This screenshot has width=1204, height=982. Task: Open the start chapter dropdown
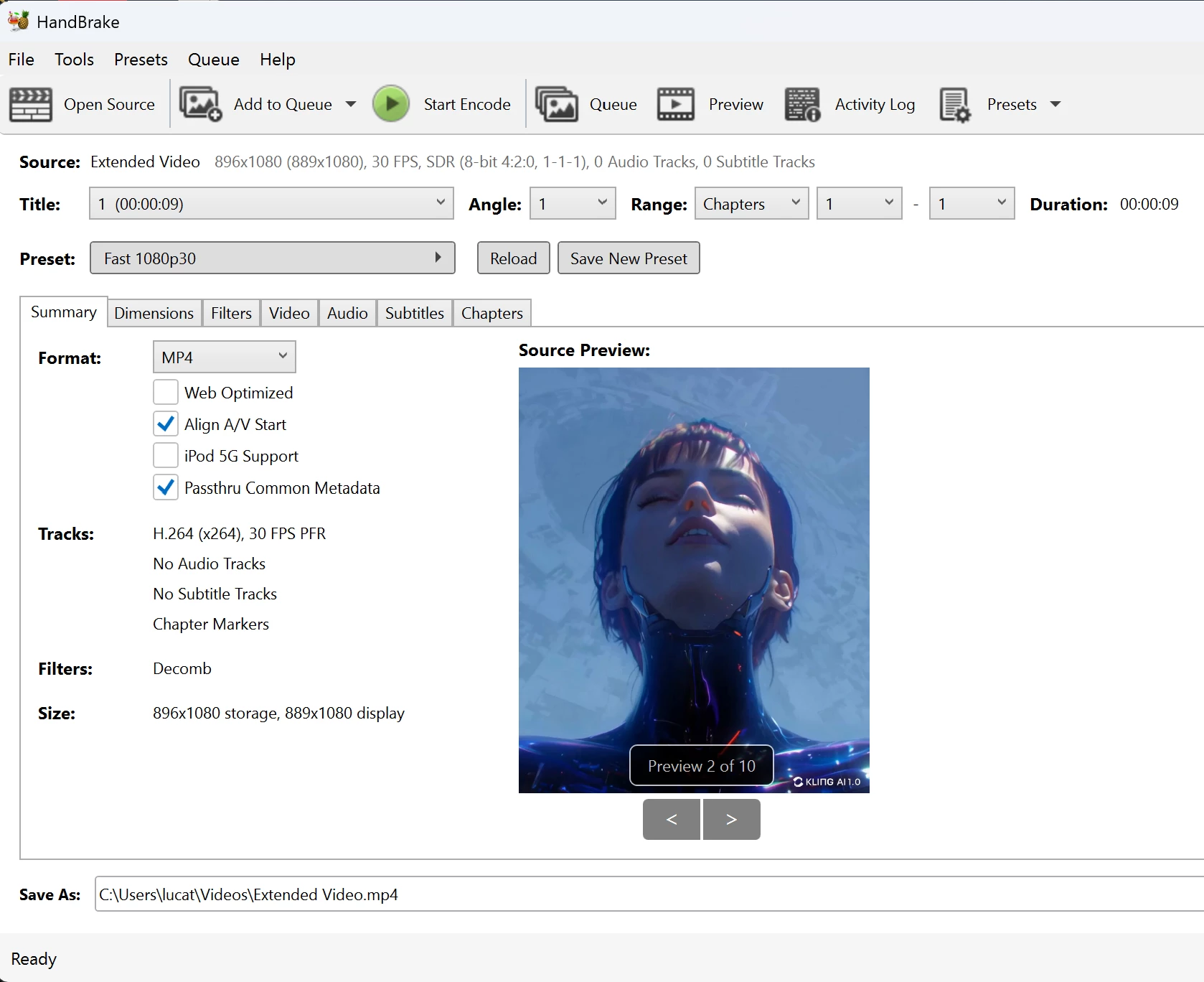tap(860, 204)
